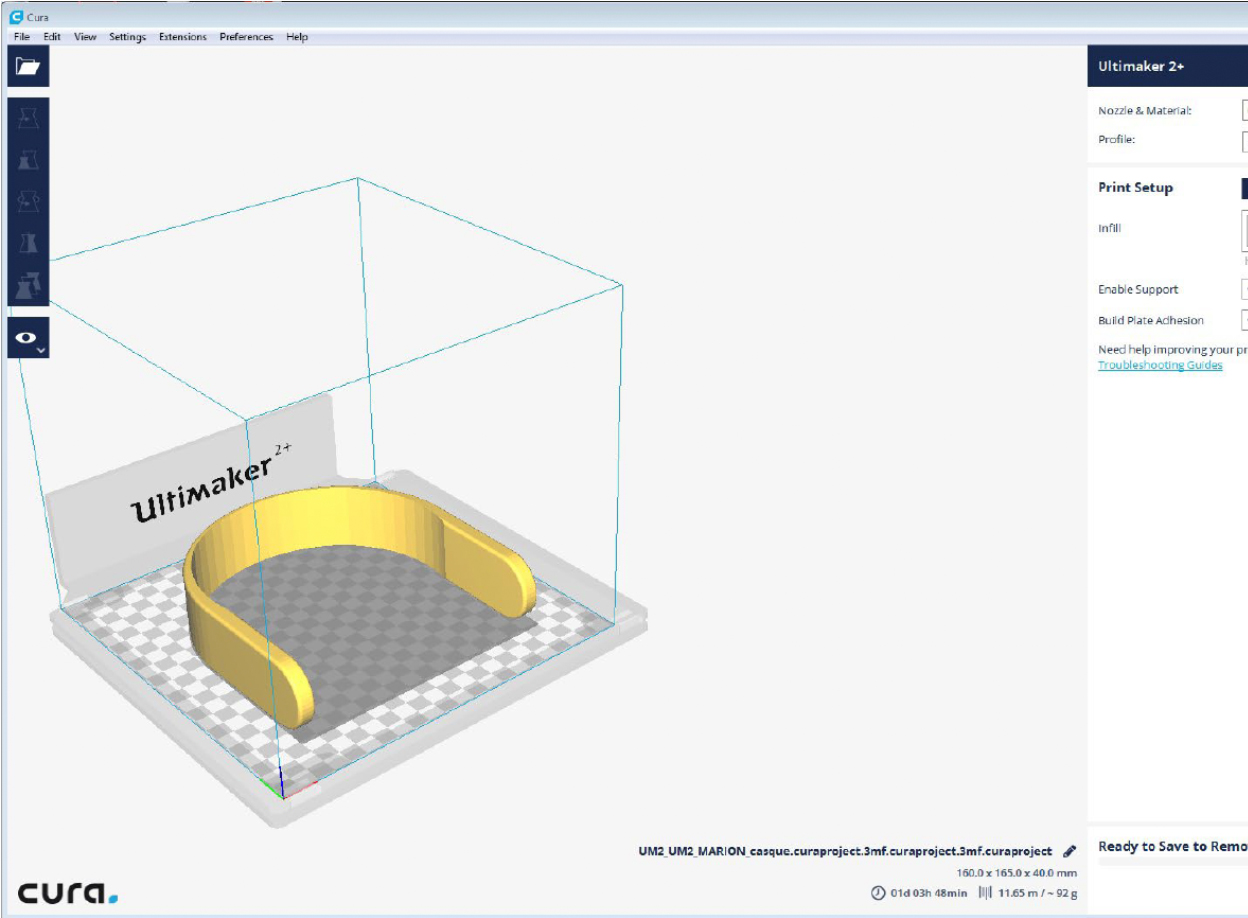The width and height of the screenshot is (1248, 918).
Task: Follow the Troubleshooting Guides link
Action: (x=1160, y=365)
